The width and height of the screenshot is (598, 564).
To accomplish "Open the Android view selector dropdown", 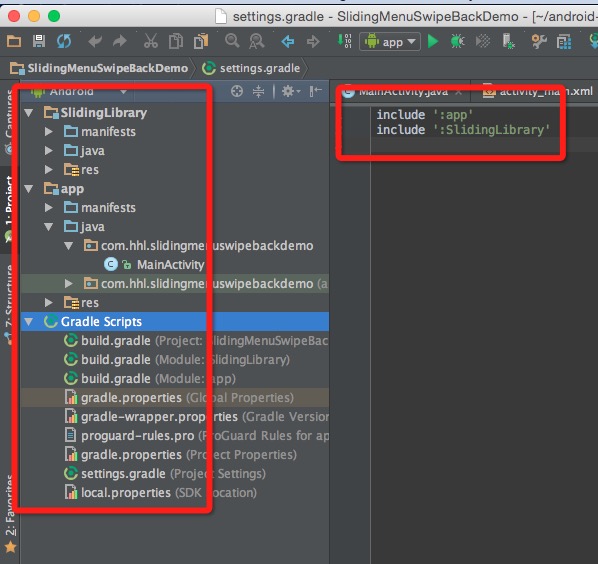I will pyautogui.click(x=79, y=92).
